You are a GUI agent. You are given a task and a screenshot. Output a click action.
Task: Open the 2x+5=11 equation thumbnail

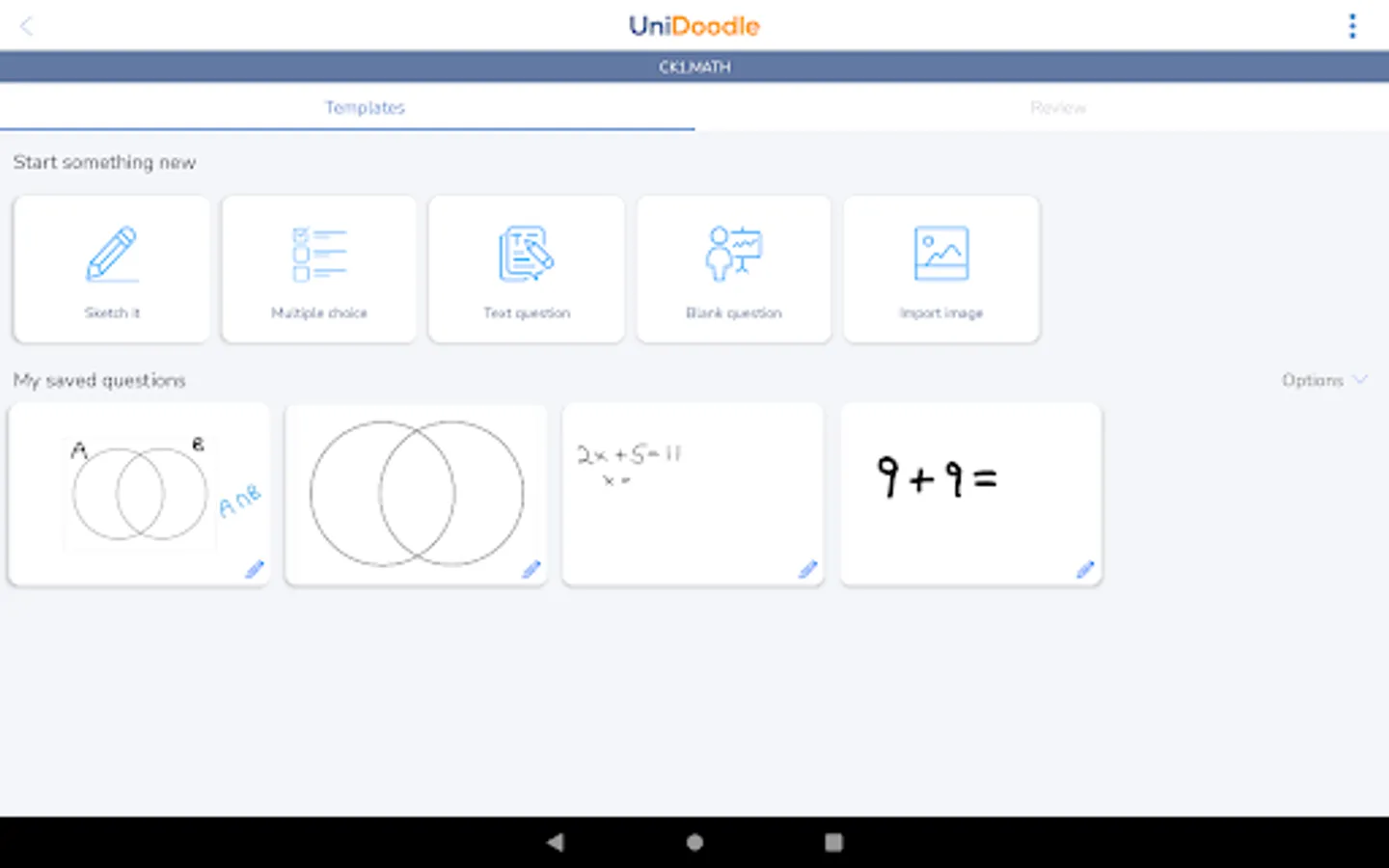(x=693, y=494)
